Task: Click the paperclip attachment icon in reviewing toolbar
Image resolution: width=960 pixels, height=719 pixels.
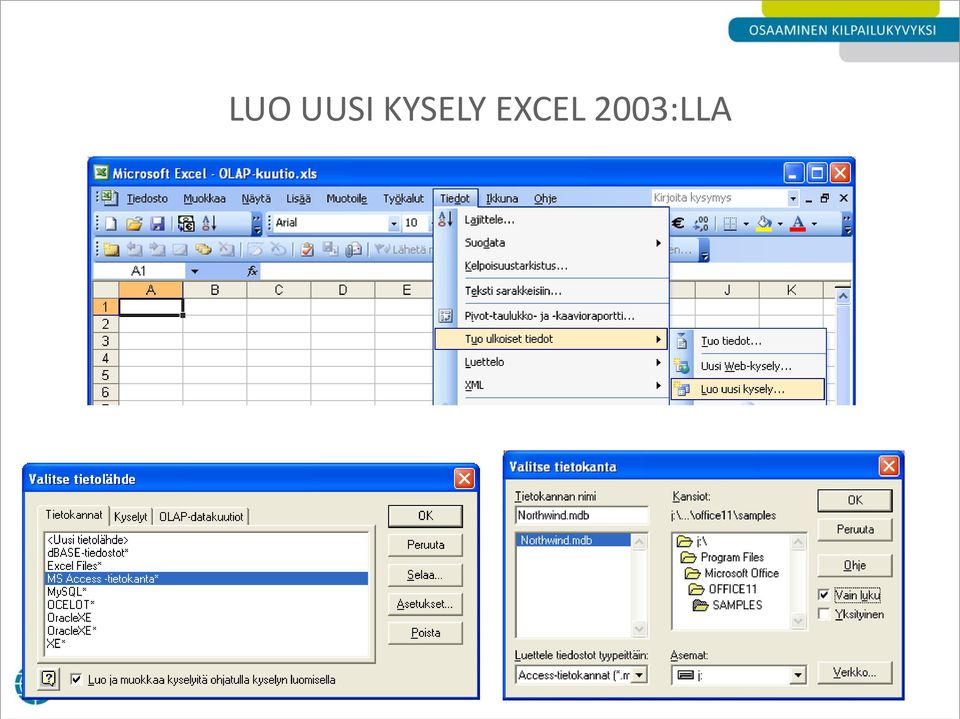Action: click(353, 249)
